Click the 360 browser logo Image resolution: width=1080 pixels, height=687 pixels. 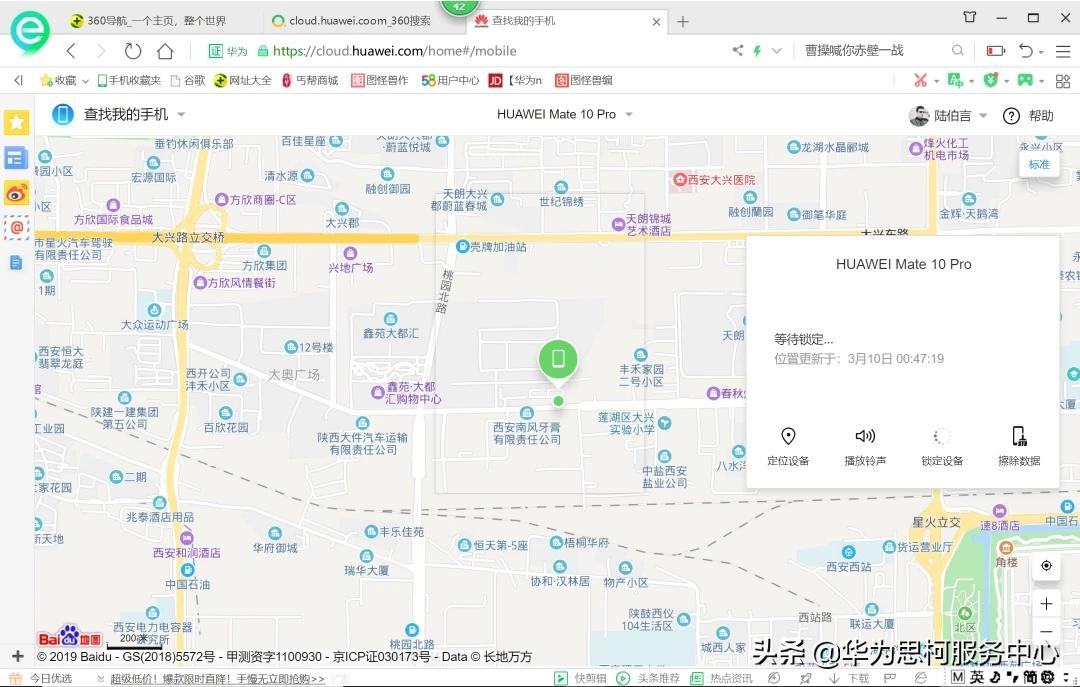pos(29,32)
